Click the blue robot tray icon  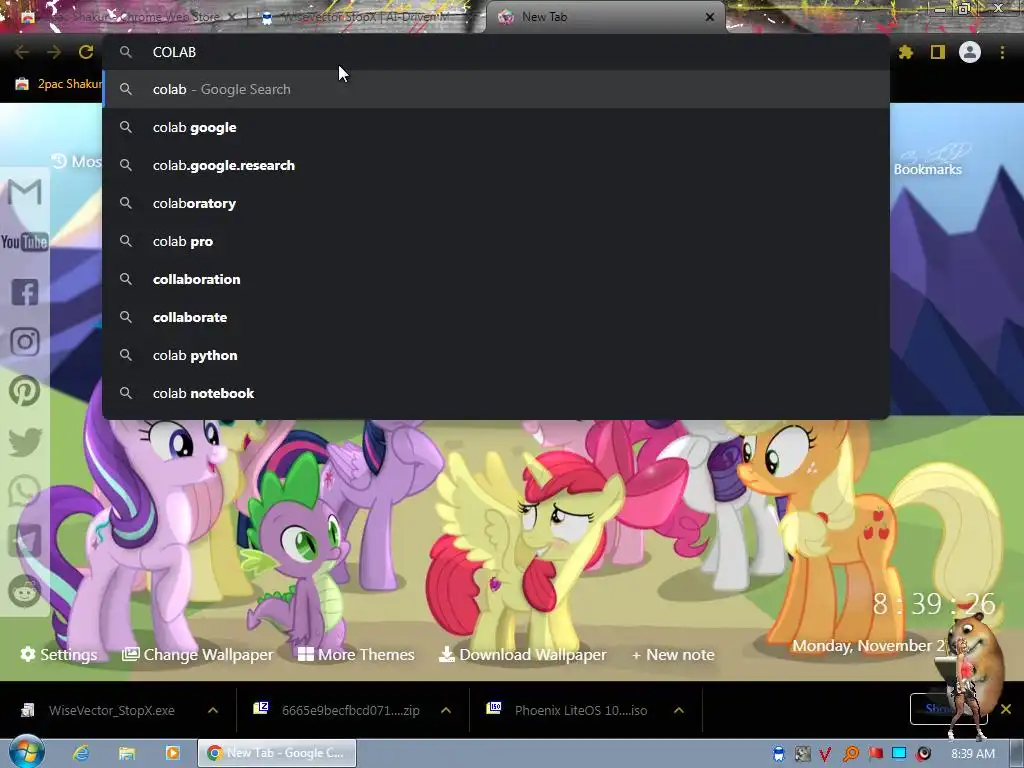pyautogui.click(x=778, y=754)
